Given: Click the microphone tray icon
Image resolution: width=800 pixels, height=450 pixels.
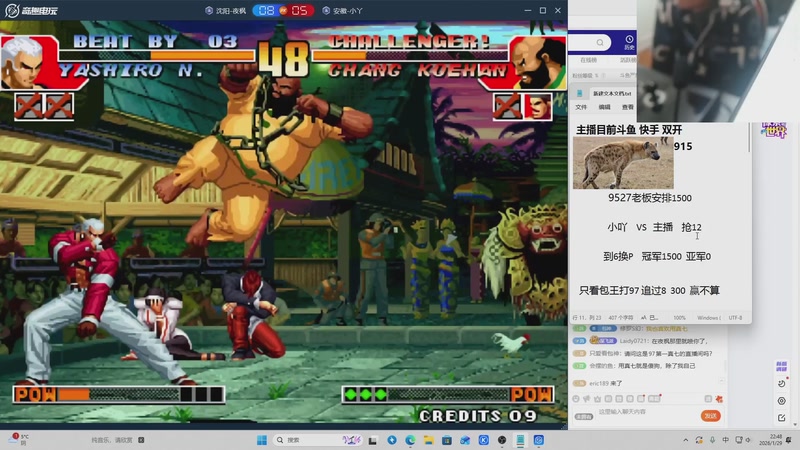Looking at the screenshot, I should (712, 440).
